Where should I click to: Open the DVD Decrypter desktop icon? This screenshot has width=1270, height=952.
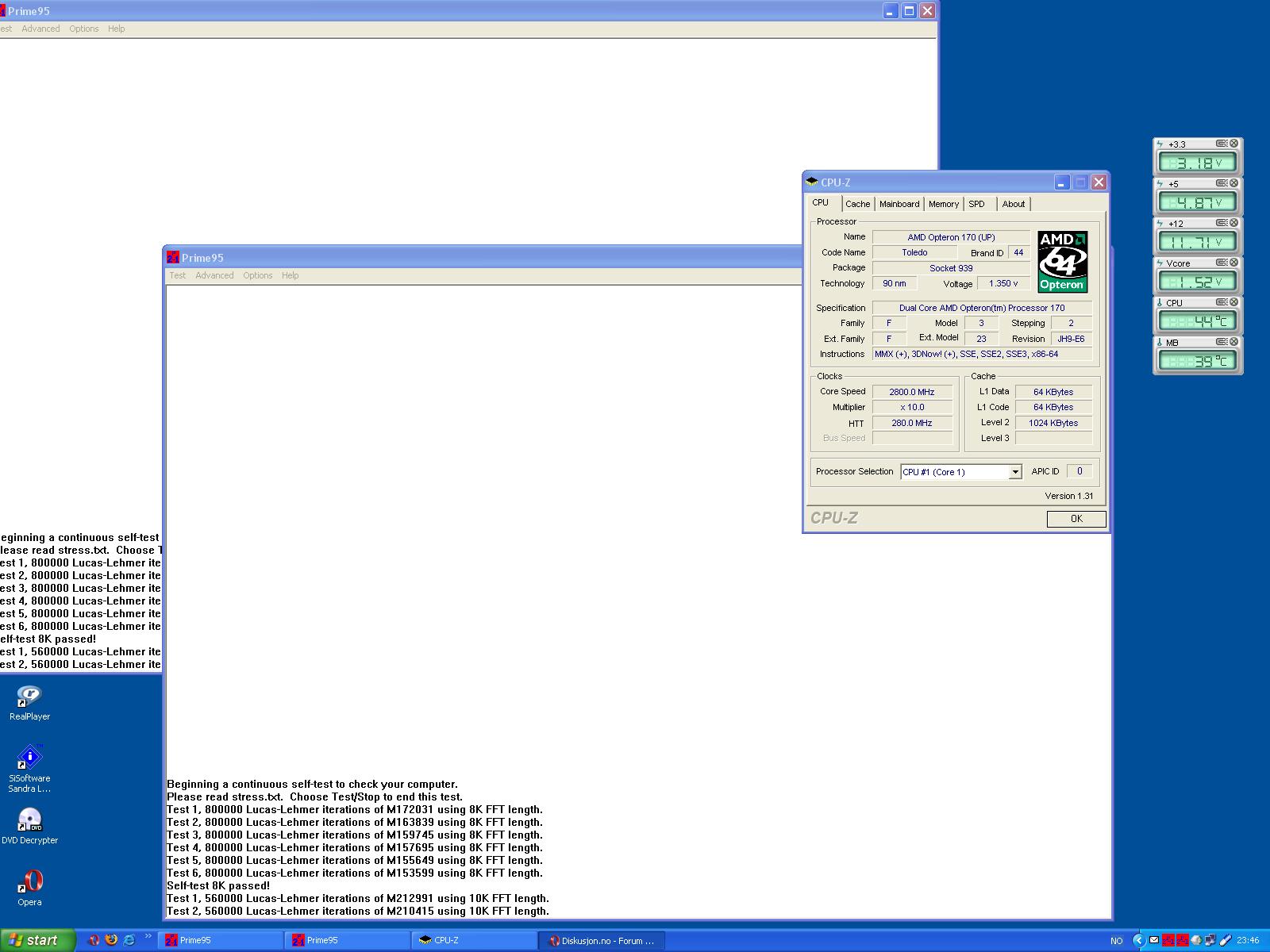point(29,826)
